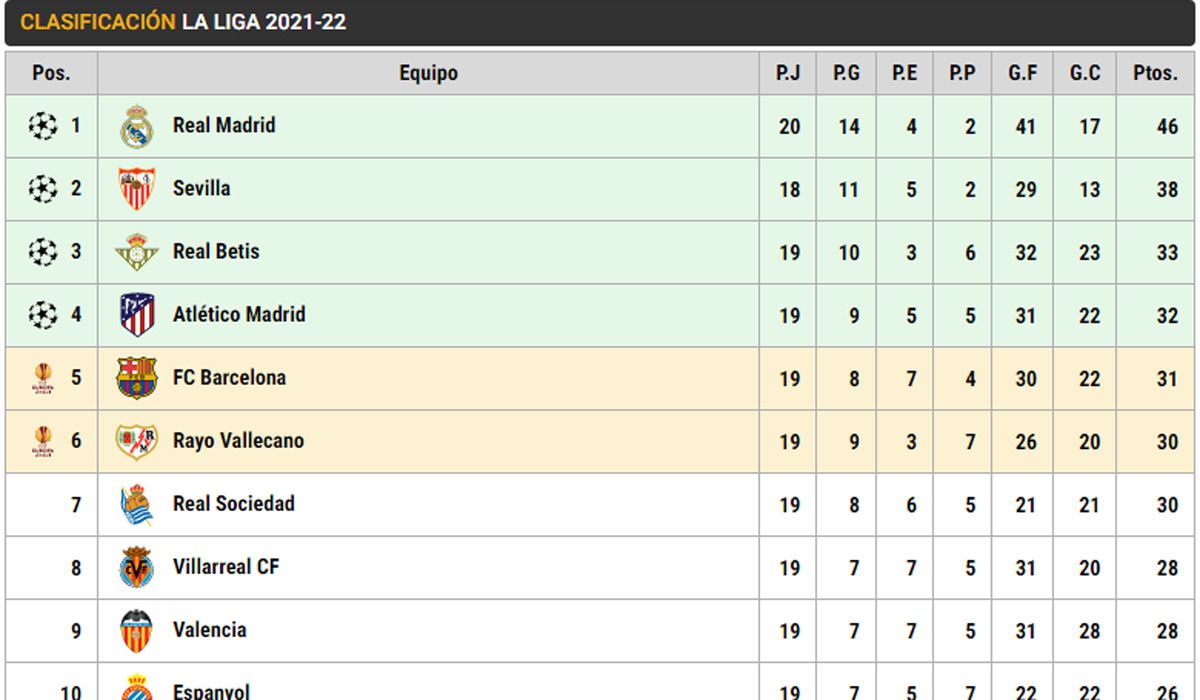Click the Valencia club crest
This screenshot has width=1200, height=700.
point(137,631)
